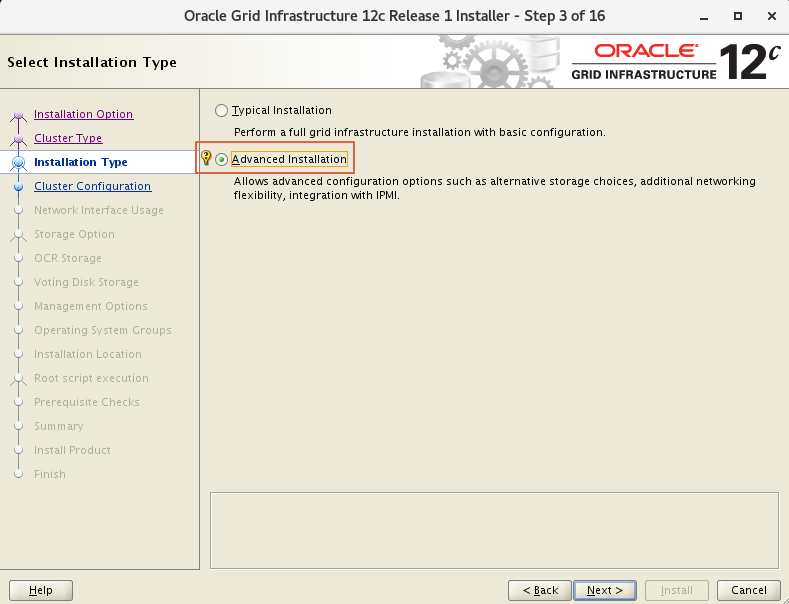789x604 pixels.
Task: Jump to Cluster Configuration step link
Action: pos(92,186)
